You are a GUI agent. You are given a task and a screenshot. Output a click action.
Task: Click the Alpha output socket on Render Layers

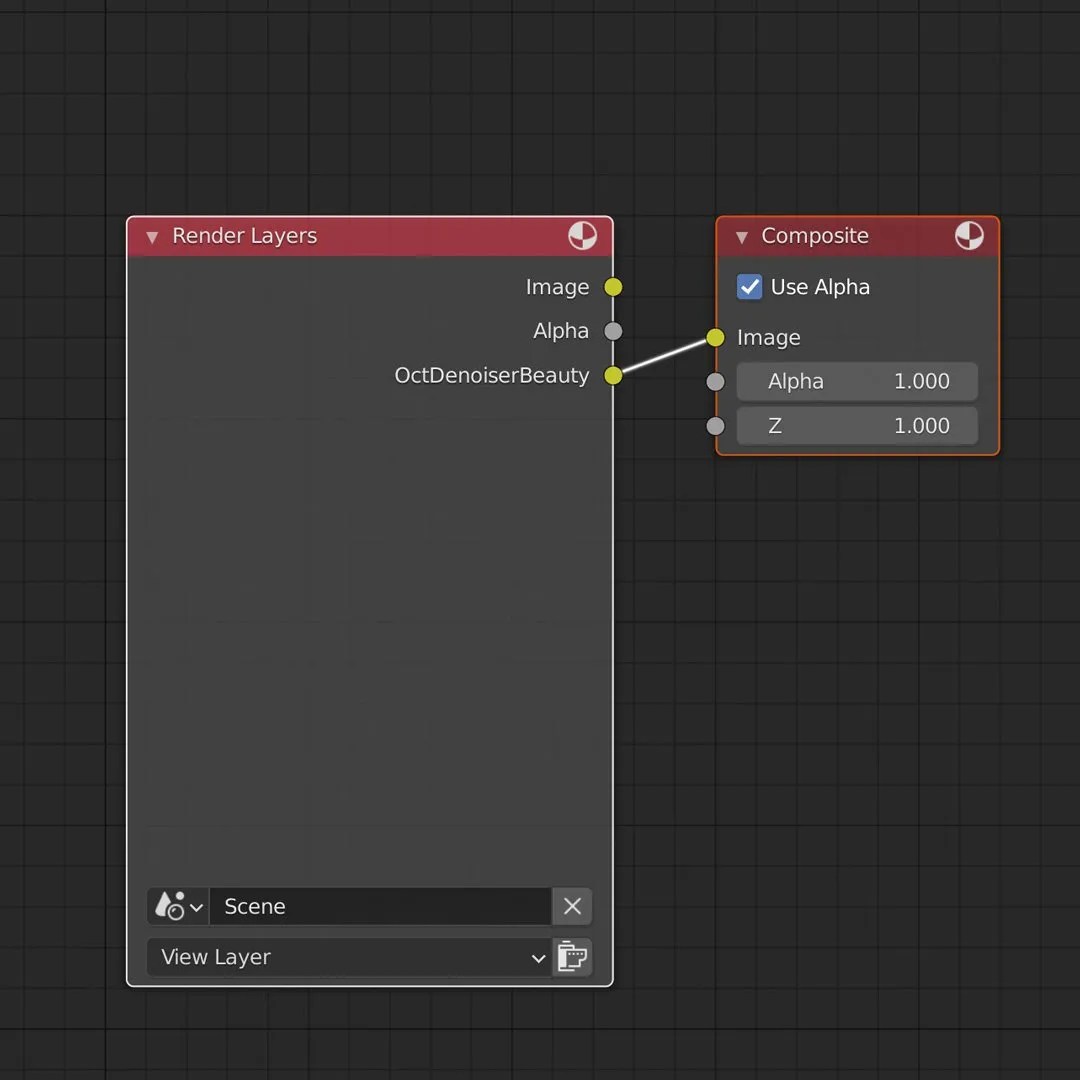point(613,331)
